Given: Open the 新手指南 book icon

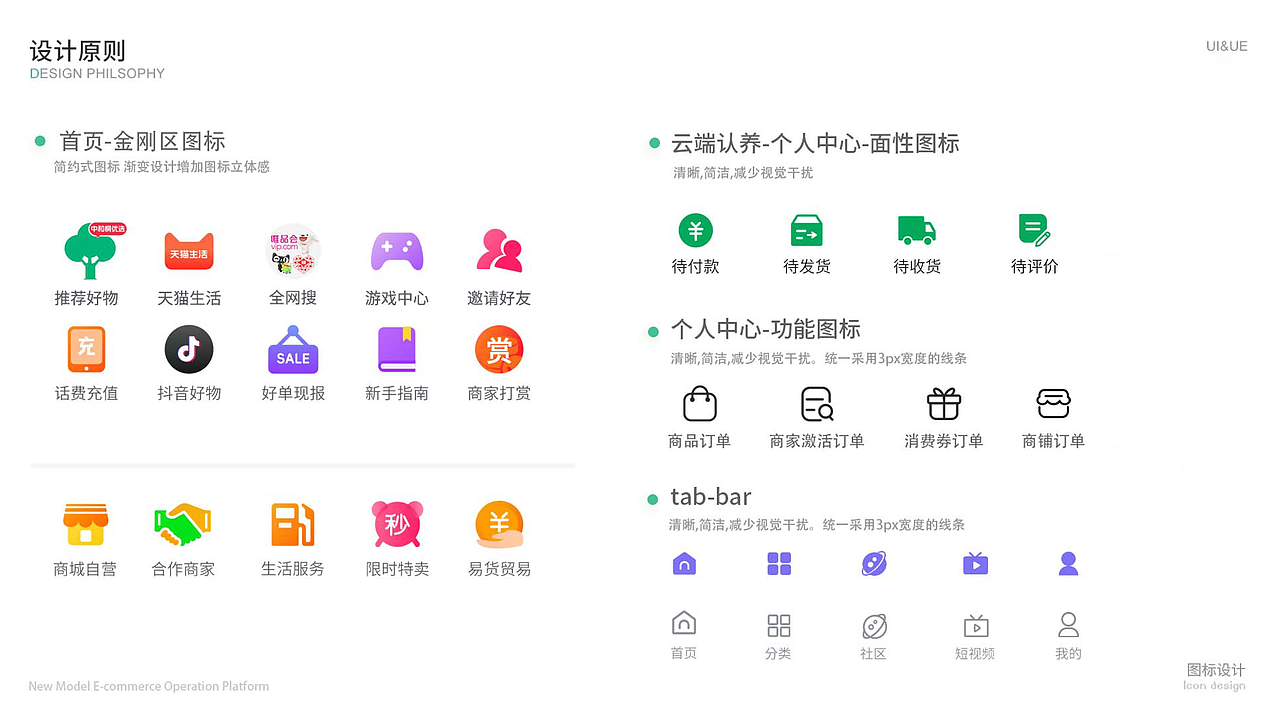Looking at the screenshot, I should click(x=396, y=349).
